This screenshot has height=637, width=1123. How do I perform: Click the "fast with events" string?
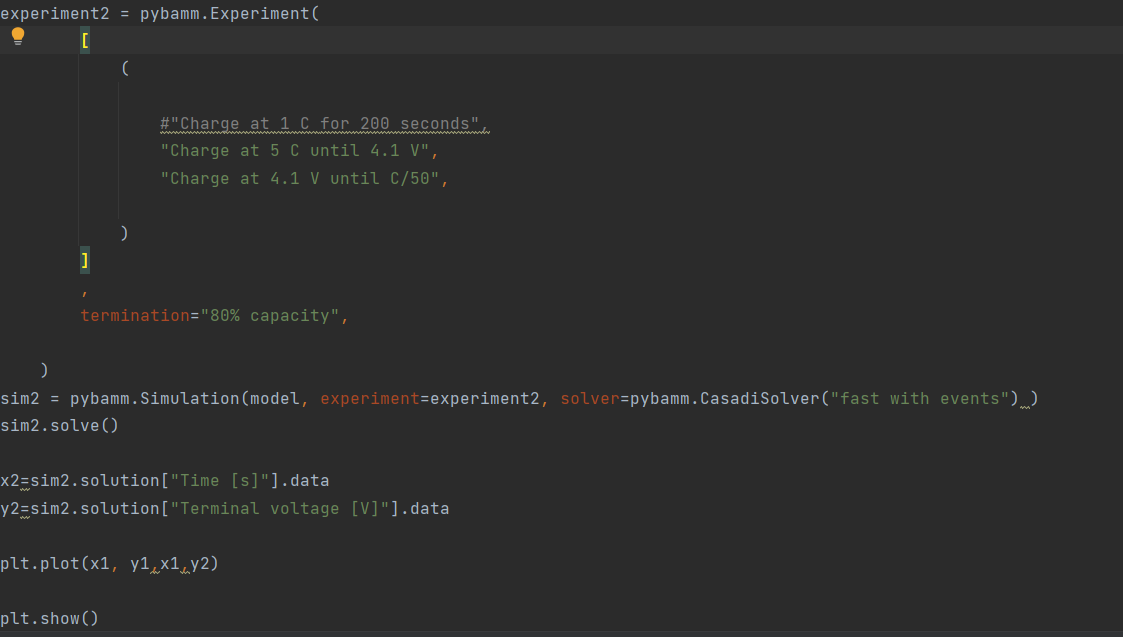click(x=919, y=398)
